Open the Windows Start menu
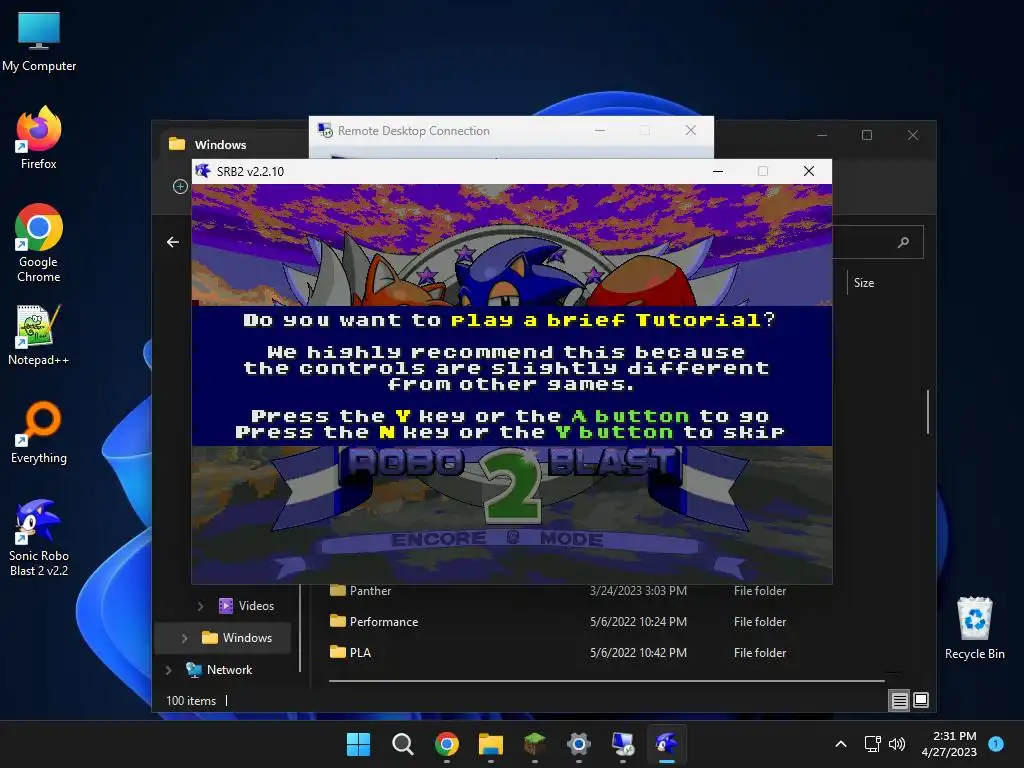Viewport: 1024px width, 768px height. pyautogui.click(x=358, y=744)
